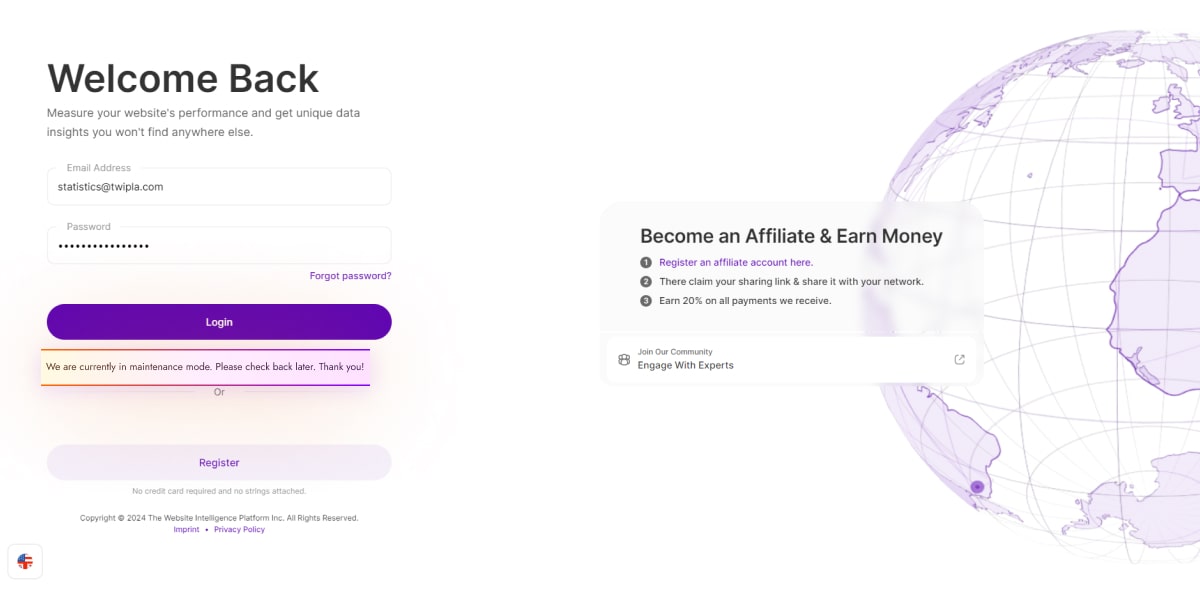Click the step 1 number badge

click(646, 263)
